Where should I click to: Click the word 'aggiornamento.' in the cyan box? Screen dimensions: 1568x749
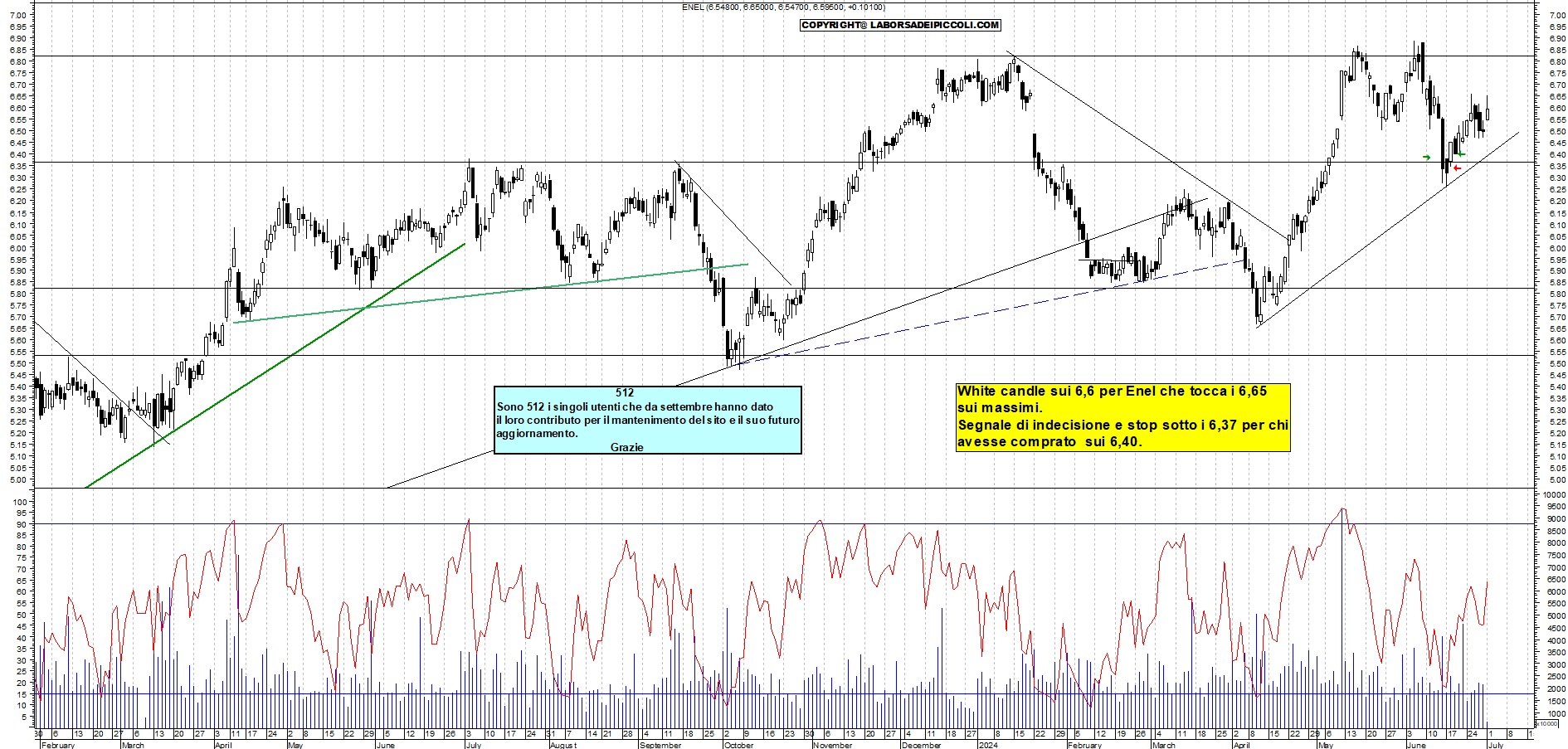pyautogui.click(x=537, y=433)
